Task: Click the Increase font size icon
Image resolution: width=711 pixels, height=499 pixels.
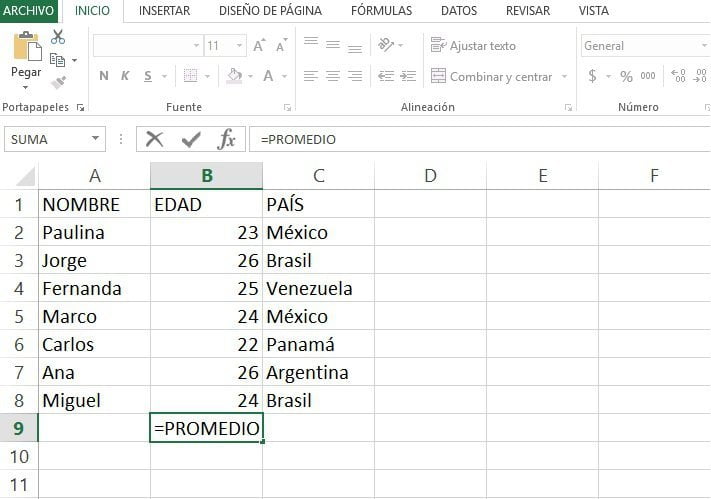Action: pyautogui.click(x=259, y=45)
